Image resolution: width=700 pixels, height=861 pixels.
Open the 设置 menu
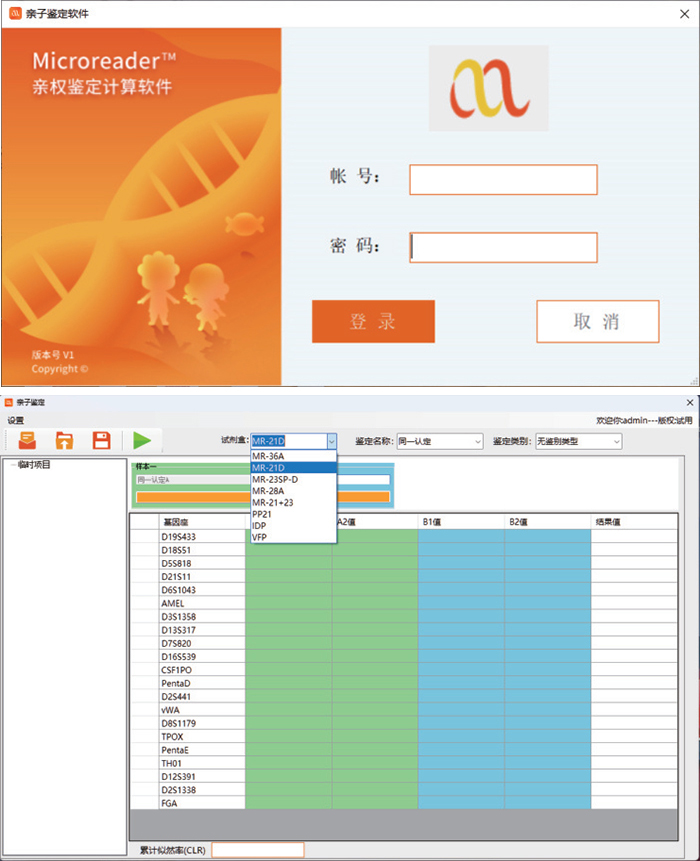(16, 421)
